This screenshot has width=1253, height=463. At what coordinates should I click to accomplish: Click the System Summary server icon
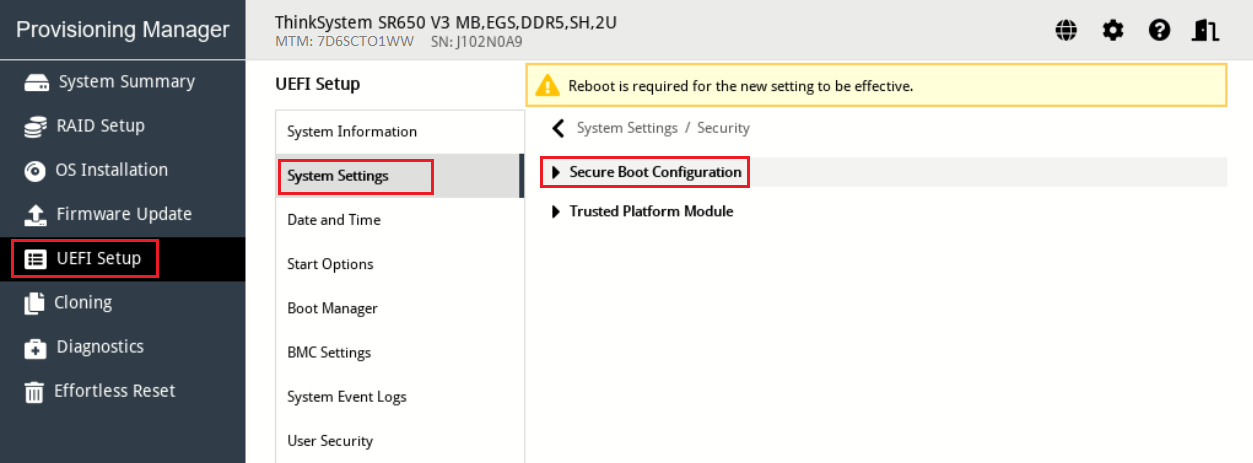(36, 82)
